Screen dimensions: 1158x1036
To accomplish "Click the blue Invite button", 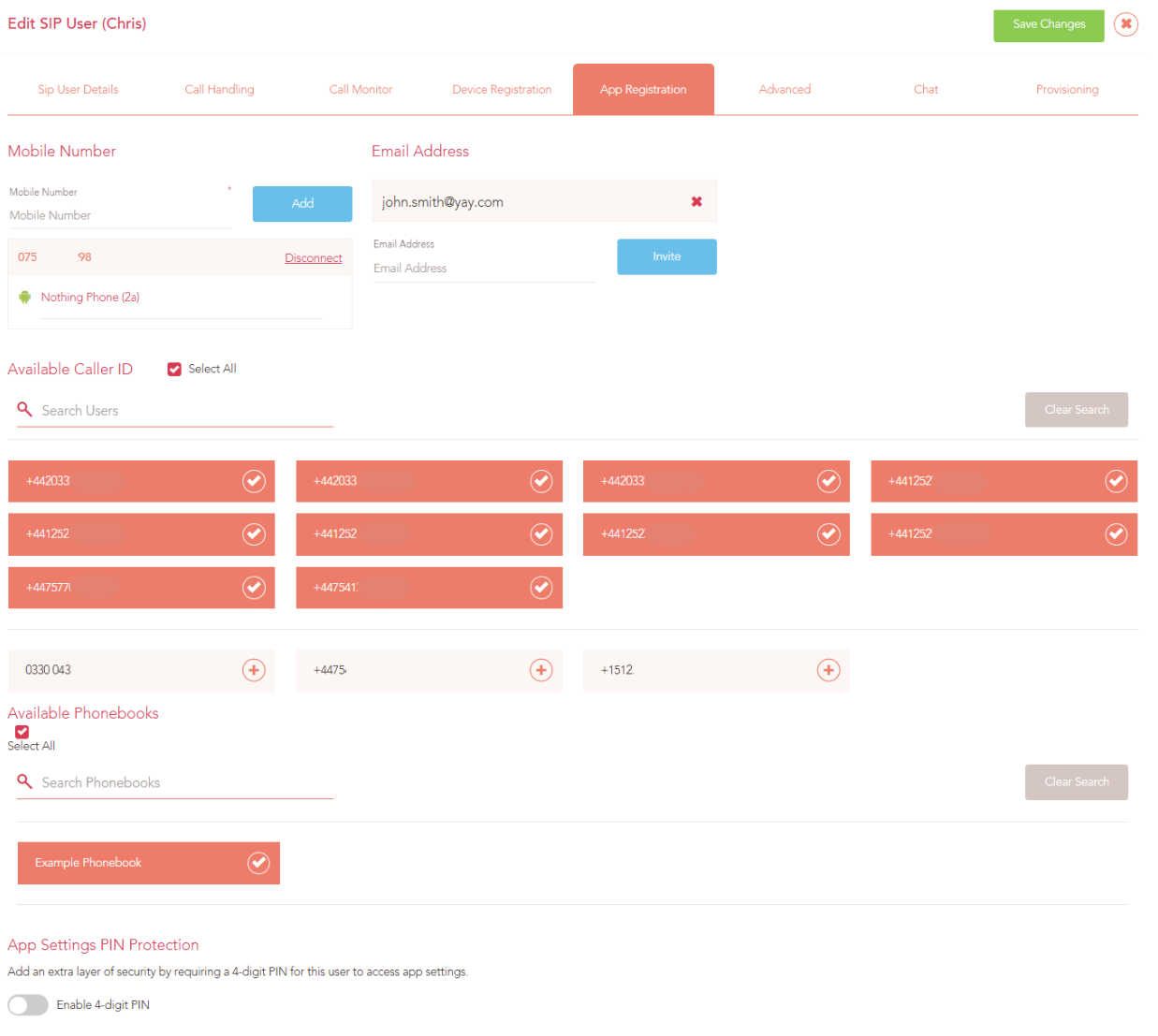I will pyautogui.click(x=667, y=256).
